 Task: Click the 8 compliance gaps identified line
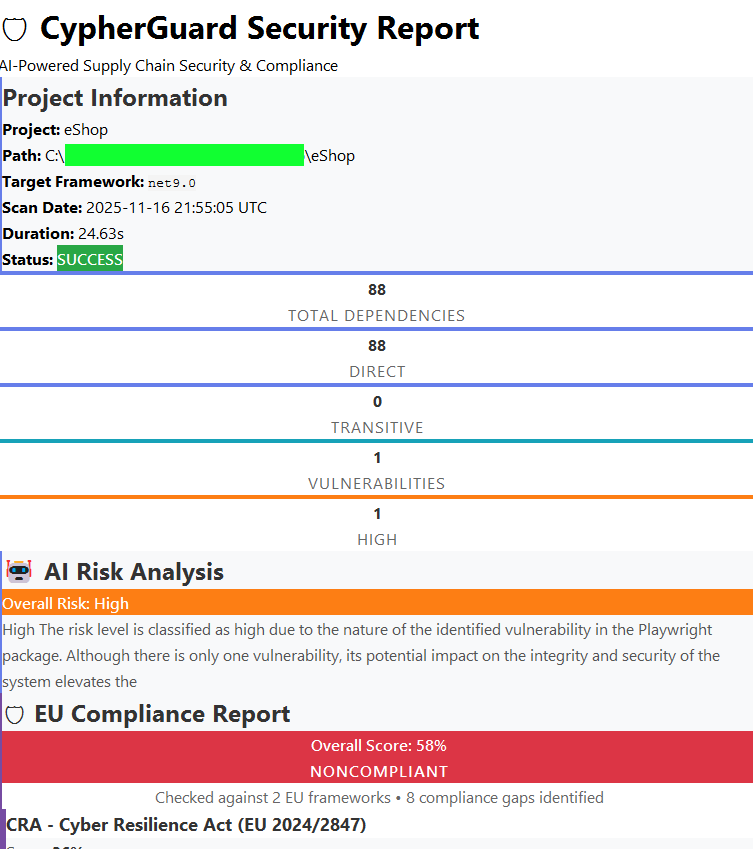pos(379,798)
